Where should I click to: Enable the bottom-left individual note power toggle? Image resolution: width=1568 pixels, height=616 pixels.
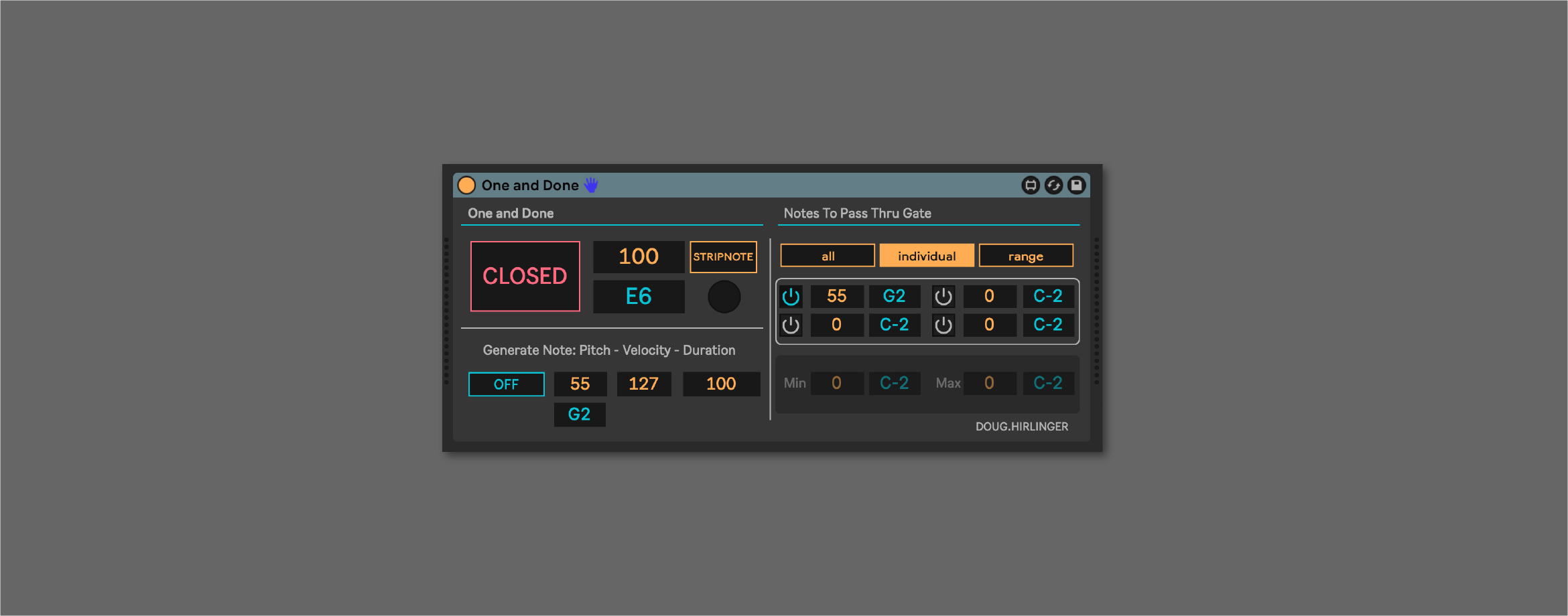(x=791, y=325)
